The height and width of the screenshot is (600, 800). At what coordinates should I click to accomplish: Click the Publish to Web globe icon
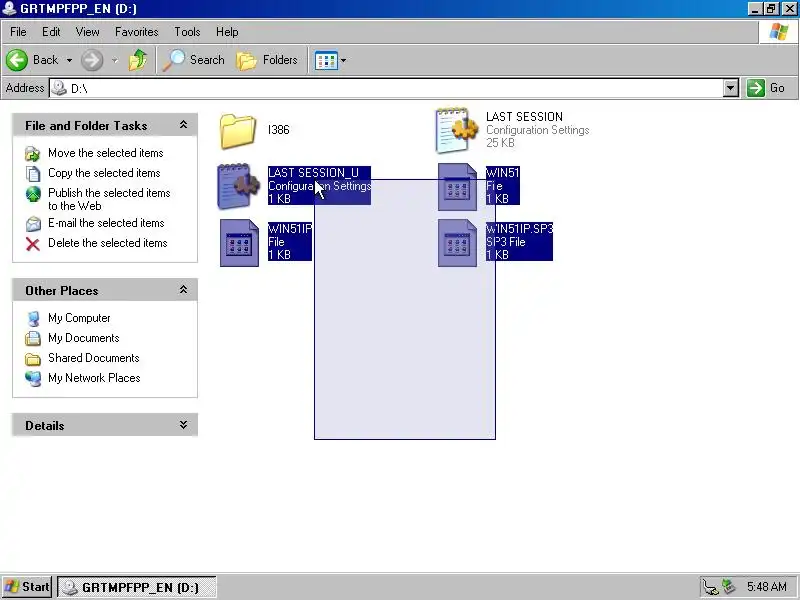[x=33, y=194]
